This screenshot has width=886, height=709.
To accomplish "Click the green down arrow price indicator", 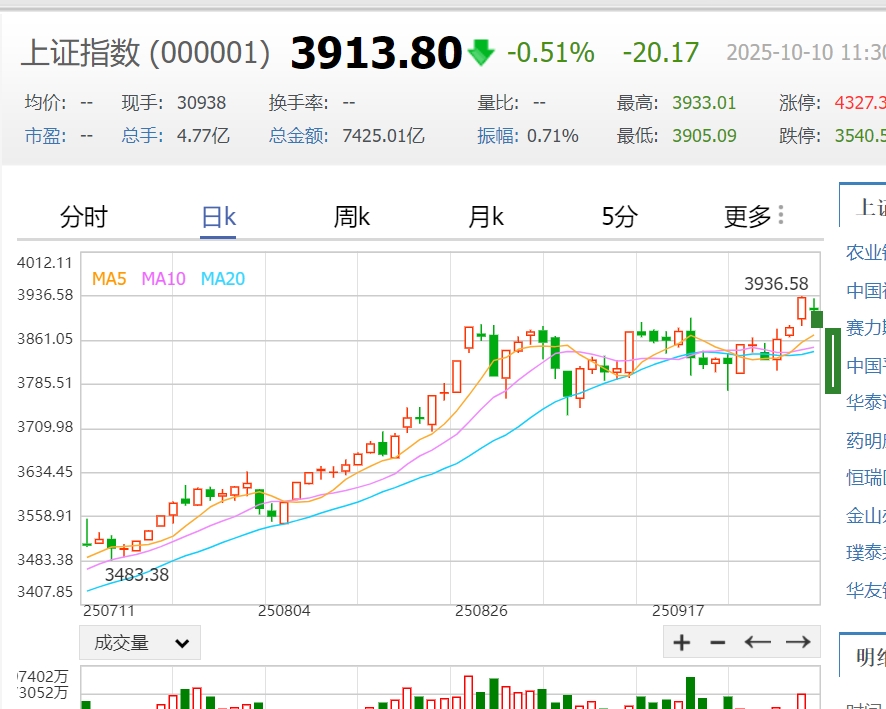I will click(x=481, y=53).
